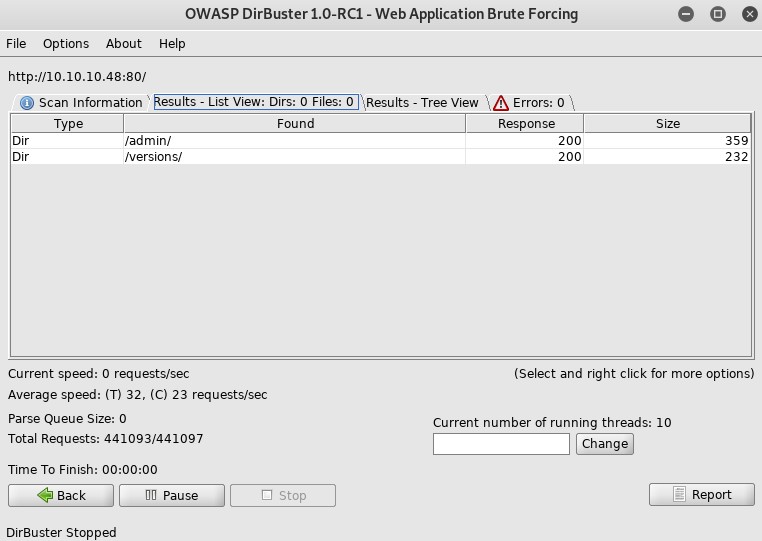This screenshot has width=762, height=541.
Task: Sort results by the Response column header
Action: (525, 123)
